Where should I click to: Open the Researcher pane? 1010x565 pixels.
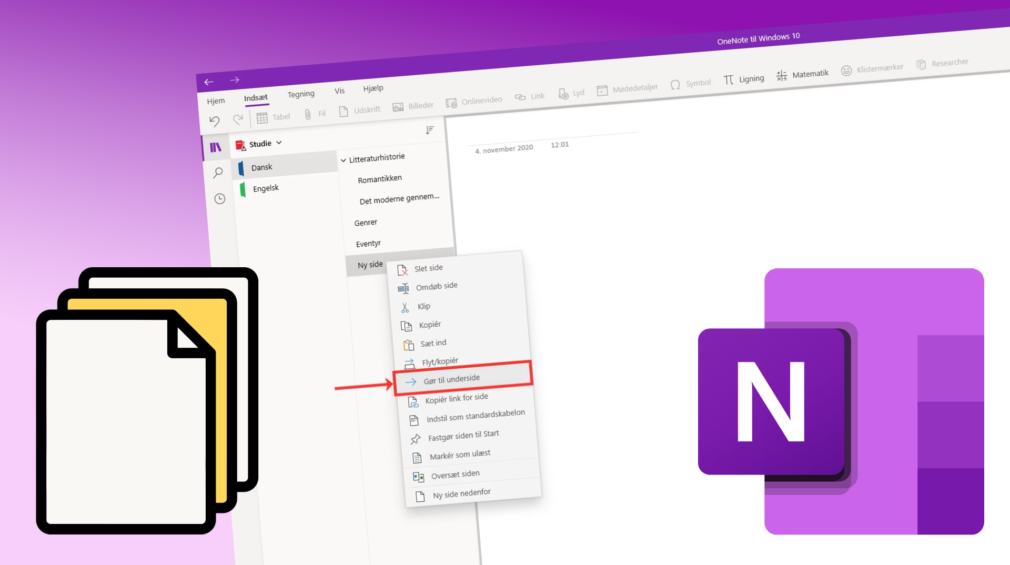coord(942,63)
